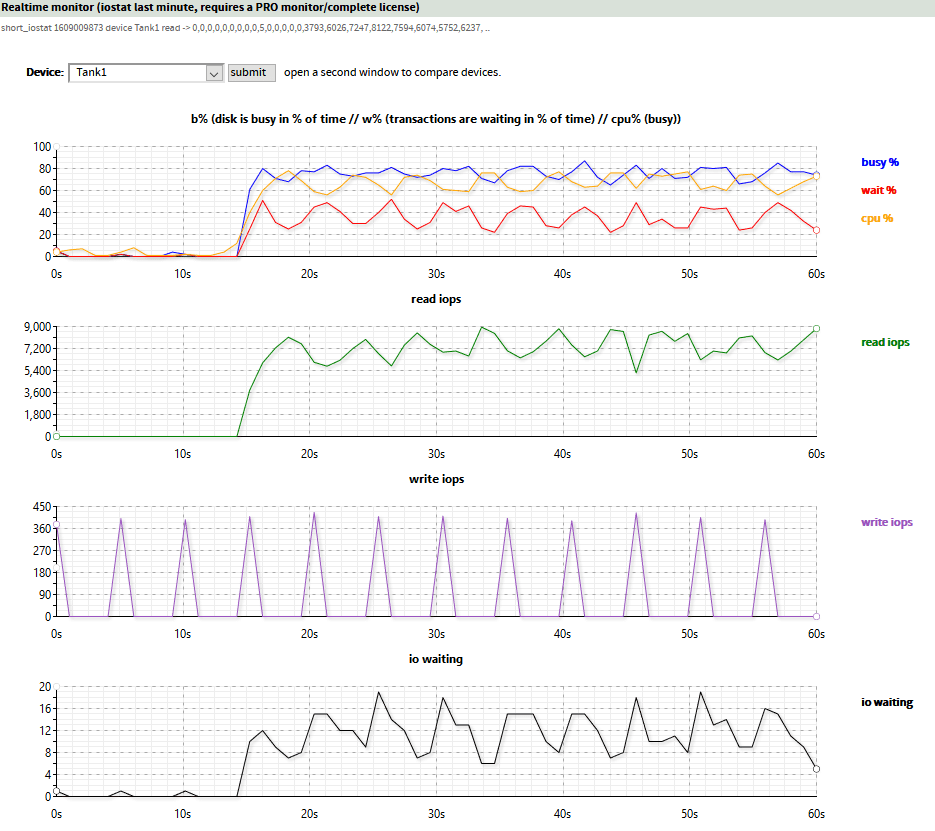The height and width of the screenshot is (831, 935).
Task: Click the 'write iops' chart title
Action: [x=436, y=479]
